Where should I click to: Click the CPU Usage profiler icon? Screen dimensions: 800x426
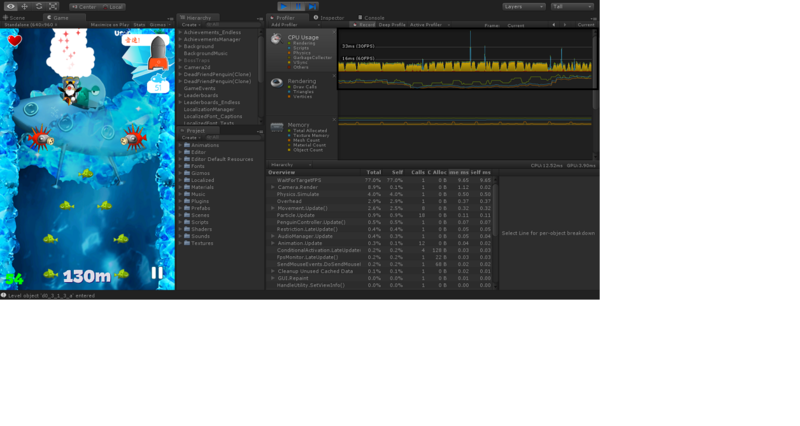click(x=277, y=39)
